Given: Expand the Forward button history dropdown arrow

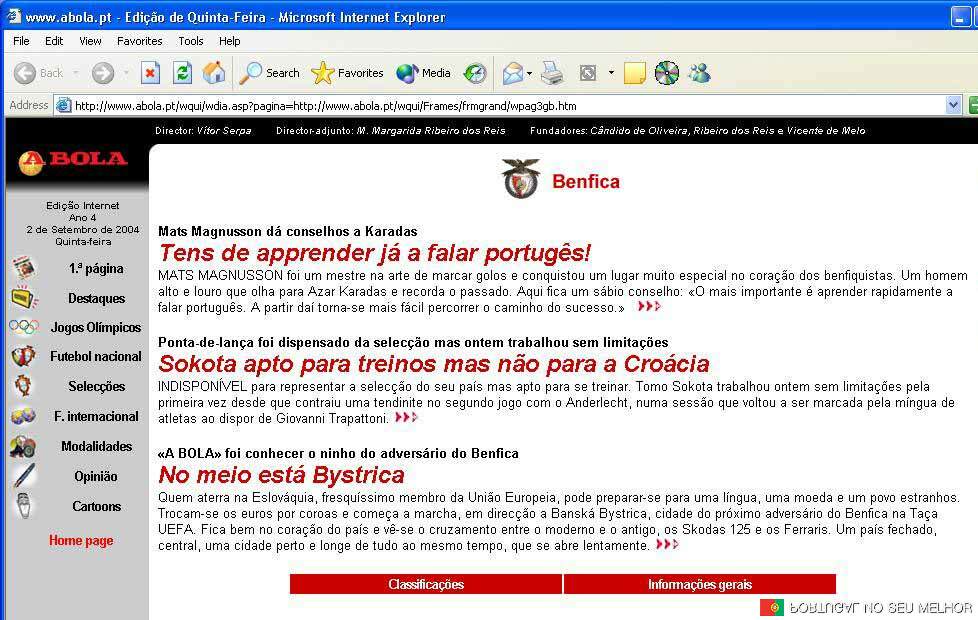Looking at the screenshot, I should 126,73.
